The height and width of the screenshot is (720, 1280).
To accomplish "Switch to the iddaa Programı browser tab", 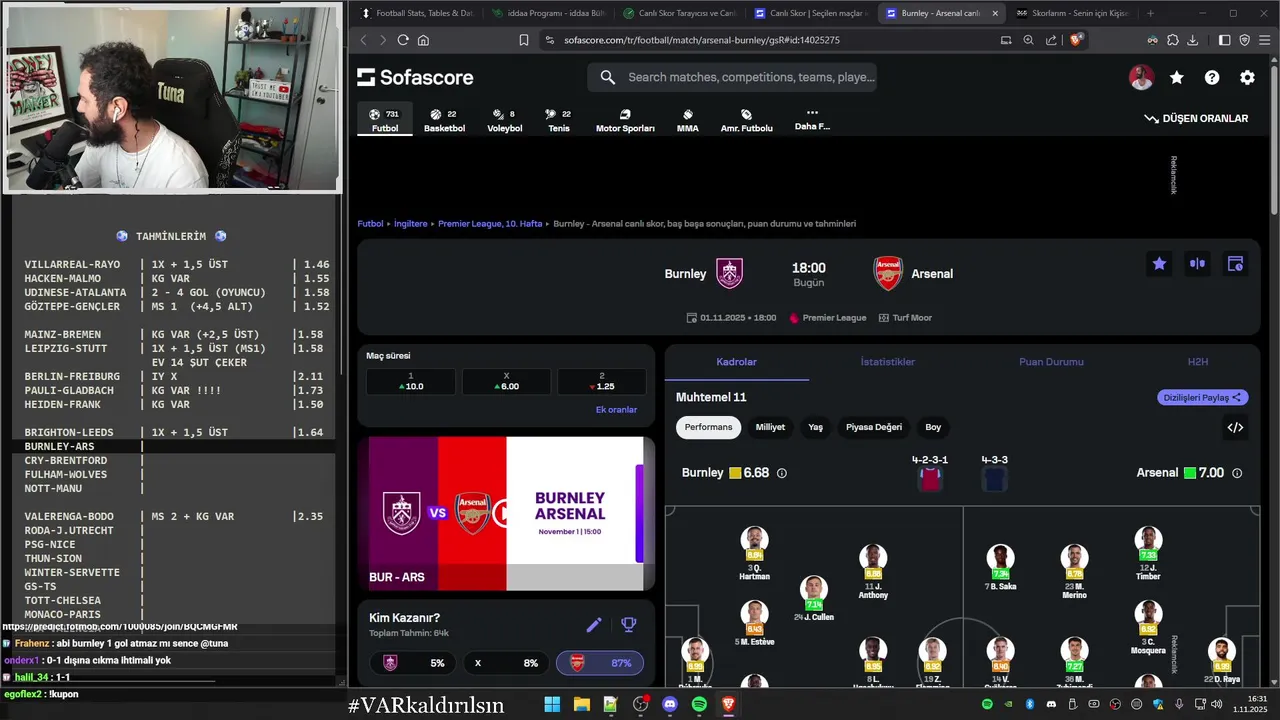I will [548, 13].
